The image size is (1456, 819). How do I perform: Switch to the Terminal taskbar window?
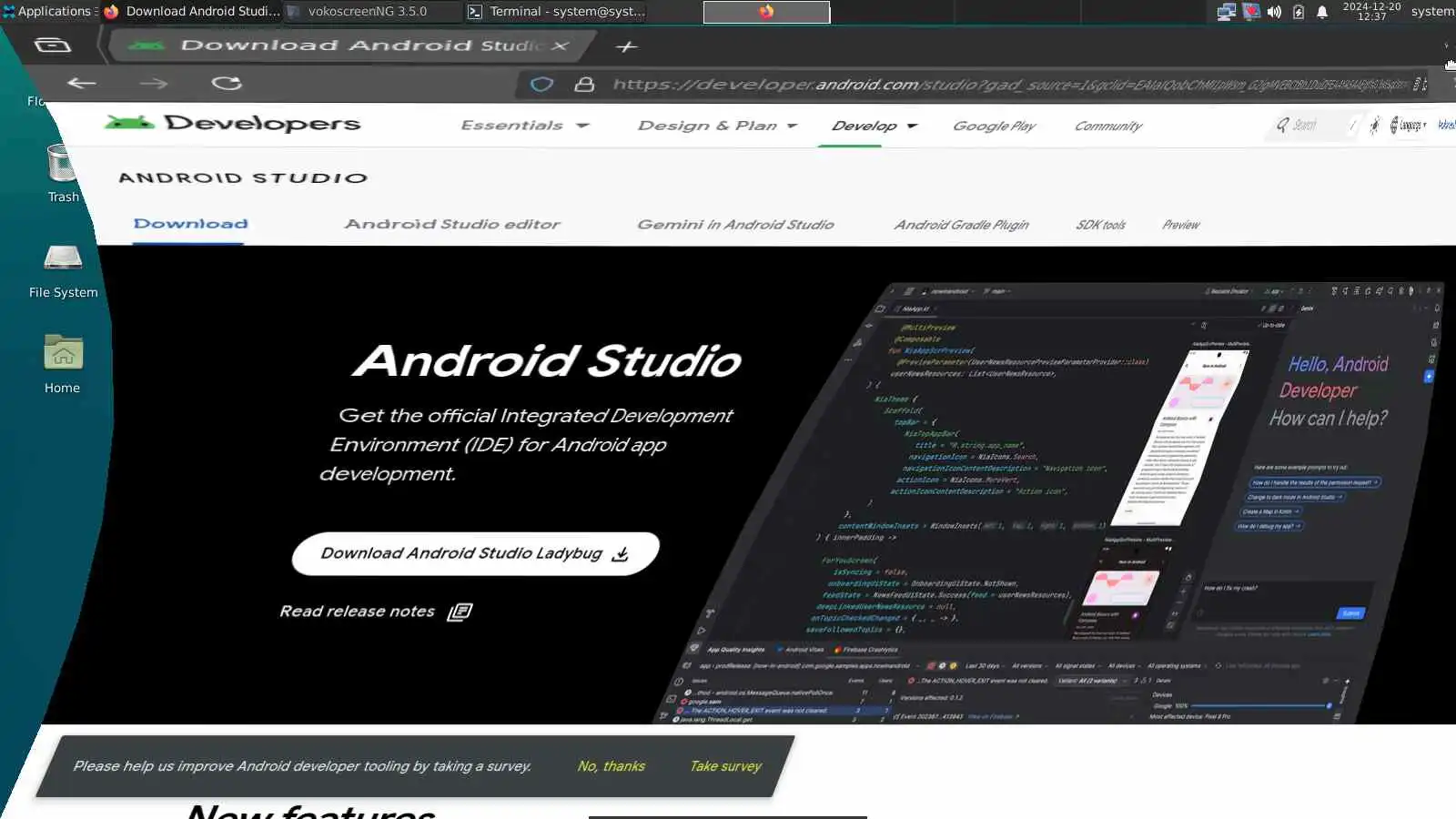tap(557, 12)
